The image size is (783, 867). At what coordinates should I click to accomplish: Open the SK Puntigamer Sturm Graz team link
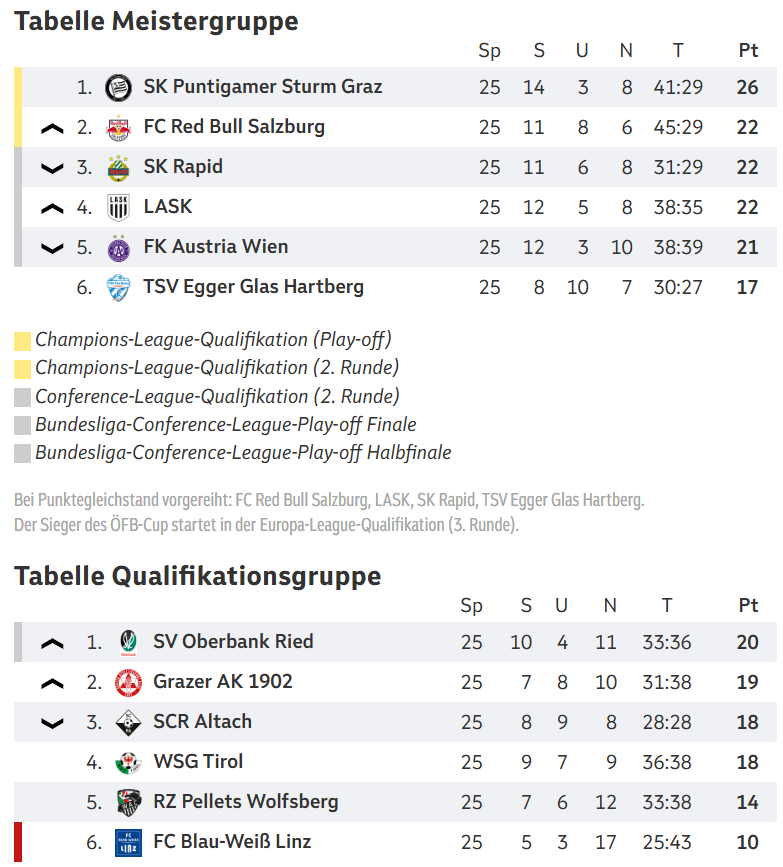pos(262,87)
